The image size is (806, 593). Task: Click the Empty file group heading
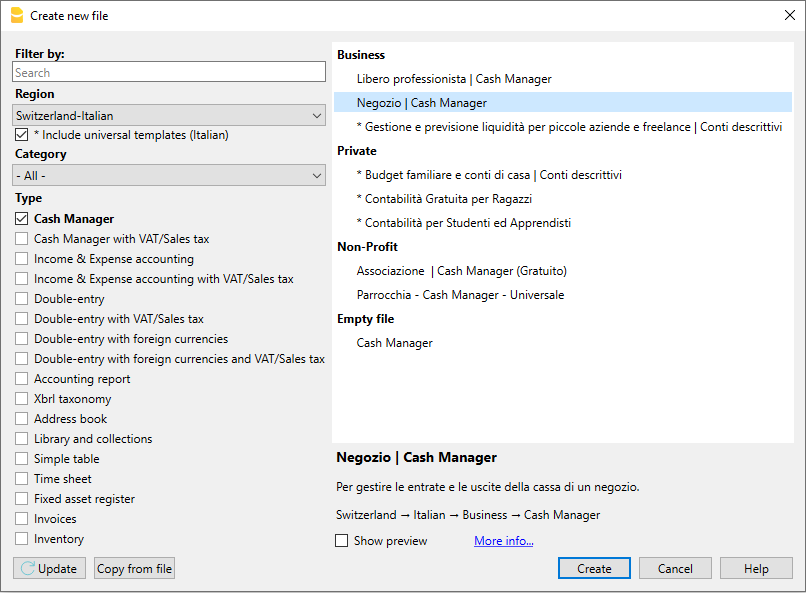coord(365,319)
